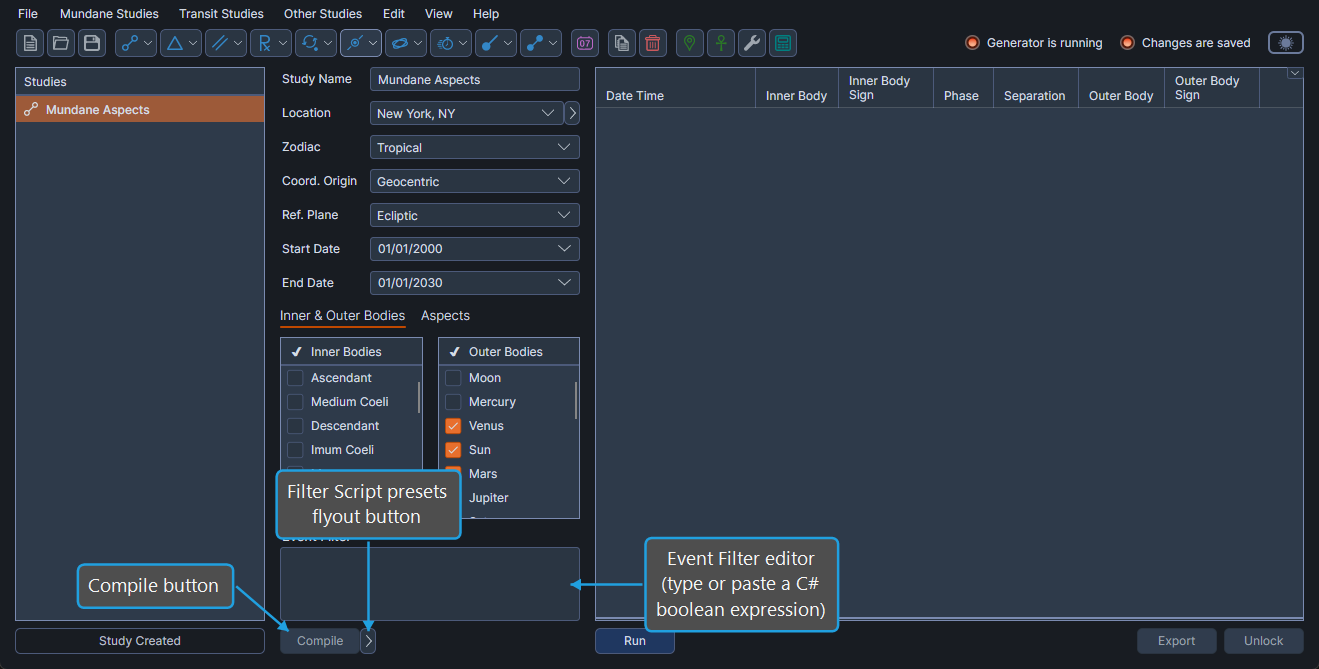This screenshot has width=1319, height=669.
Task: Select the speed timer study tool icon
Action: coord(445,43)
